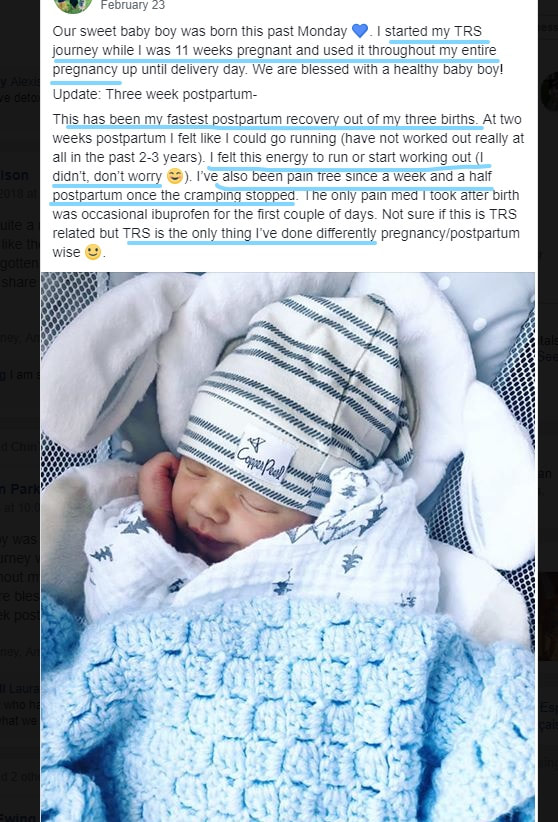
Task: Click the smiley emoji after wise
Action: [x=93, y=252]
